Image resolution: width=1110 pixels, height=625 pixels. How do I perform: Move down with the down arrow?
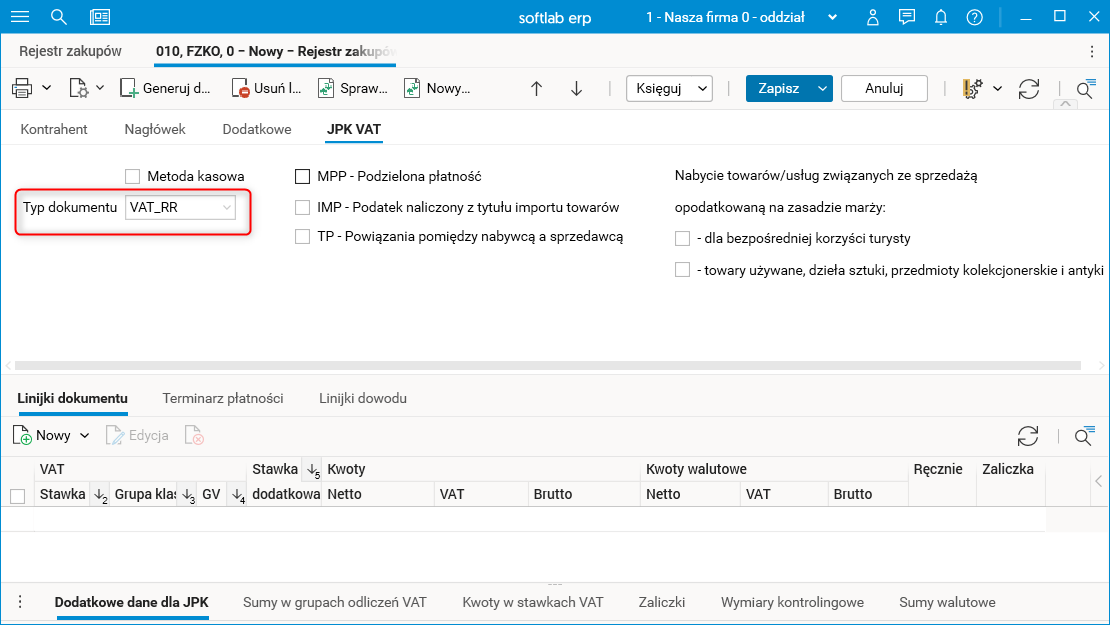point(576,88)
